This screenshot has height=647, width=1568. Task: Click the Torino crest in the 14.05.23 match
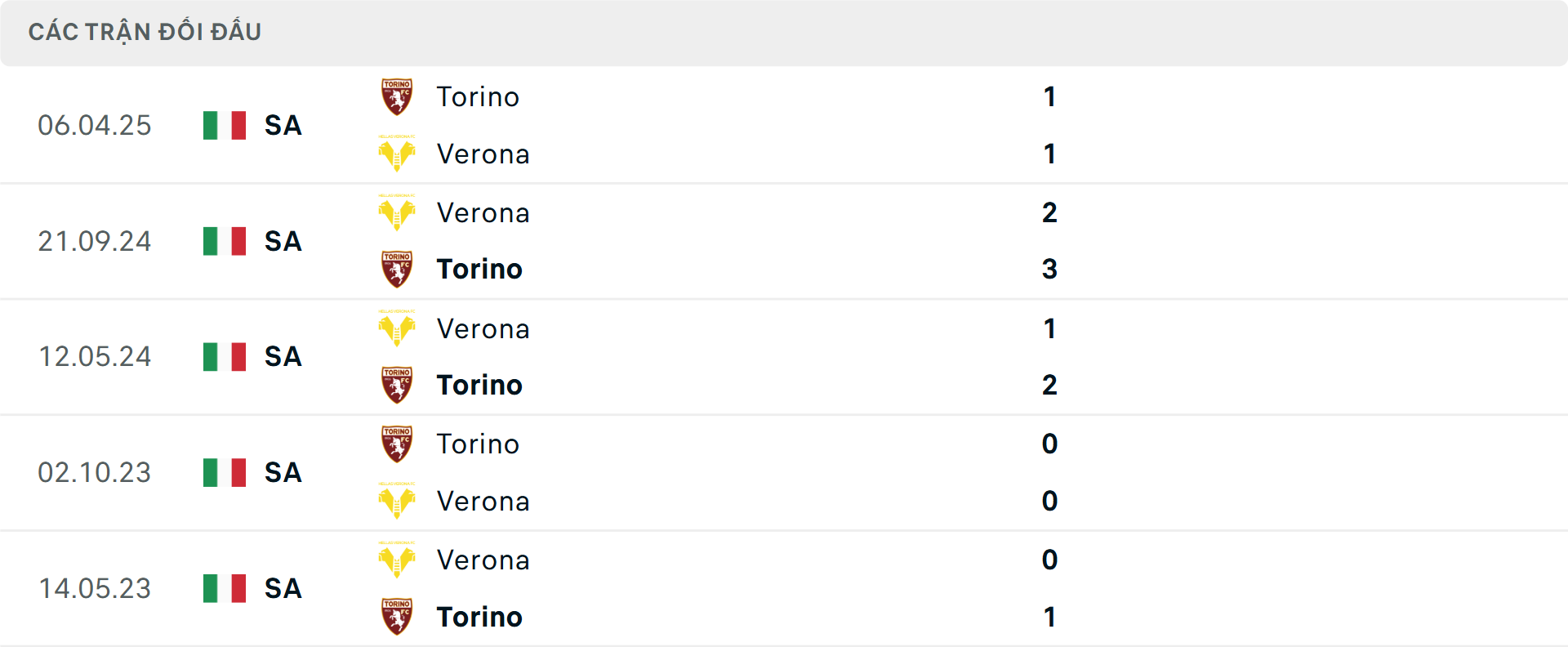point(397,618)
